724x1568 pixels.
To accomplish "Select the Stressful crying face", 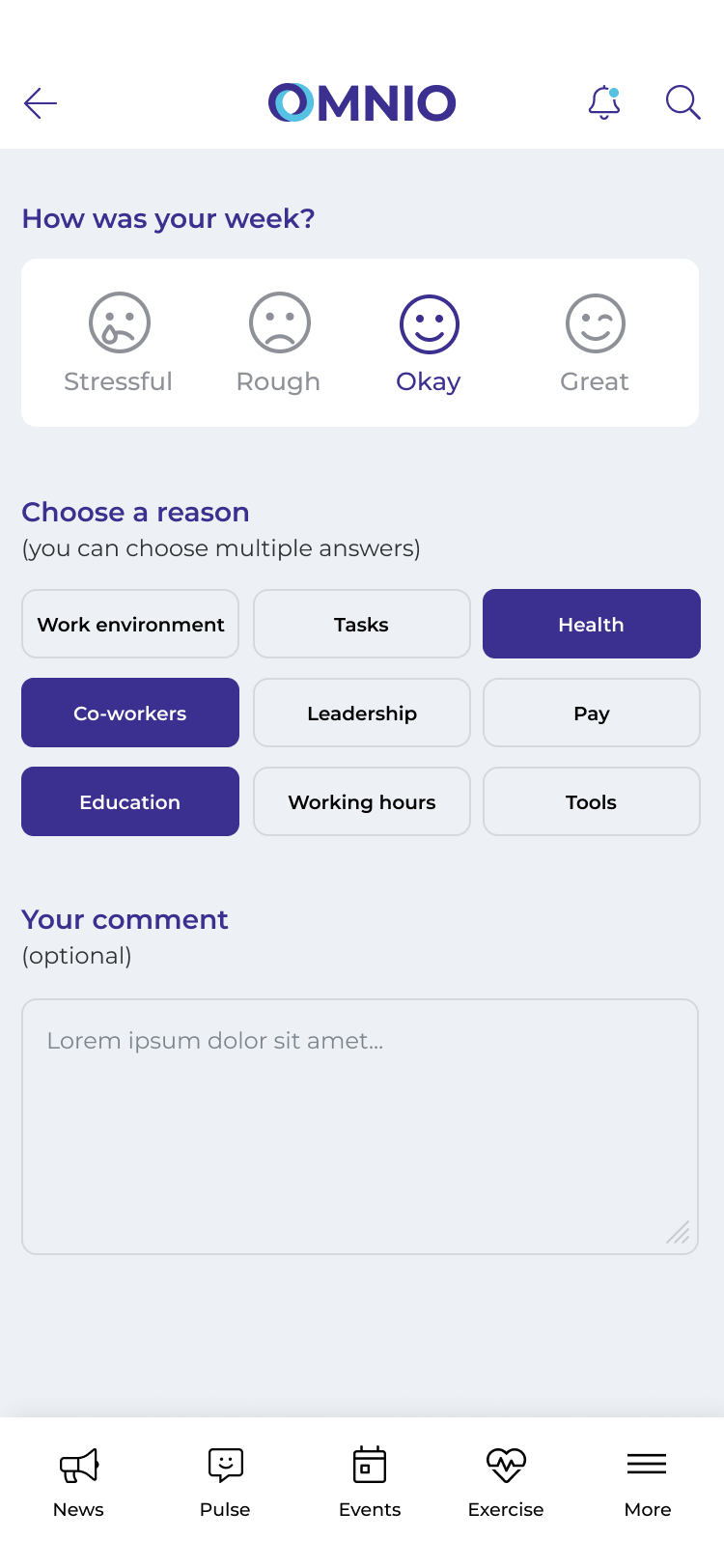I will [x=119, y=322].
